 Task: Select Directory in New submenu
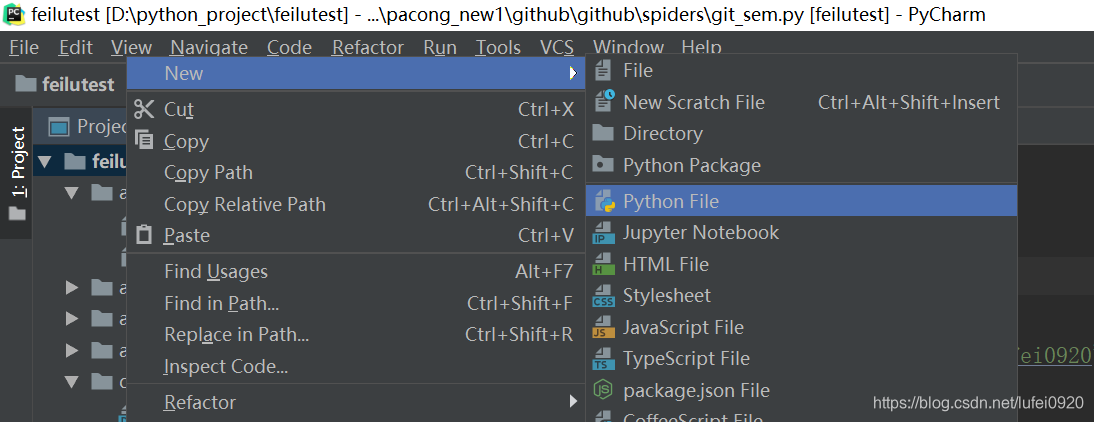pyautogui.click(x=801, y=133)
